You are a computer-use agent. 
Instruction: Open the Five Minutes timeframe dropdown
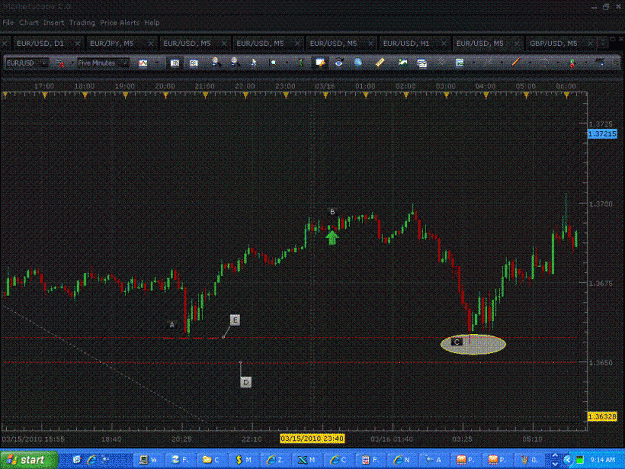[125, 63]
